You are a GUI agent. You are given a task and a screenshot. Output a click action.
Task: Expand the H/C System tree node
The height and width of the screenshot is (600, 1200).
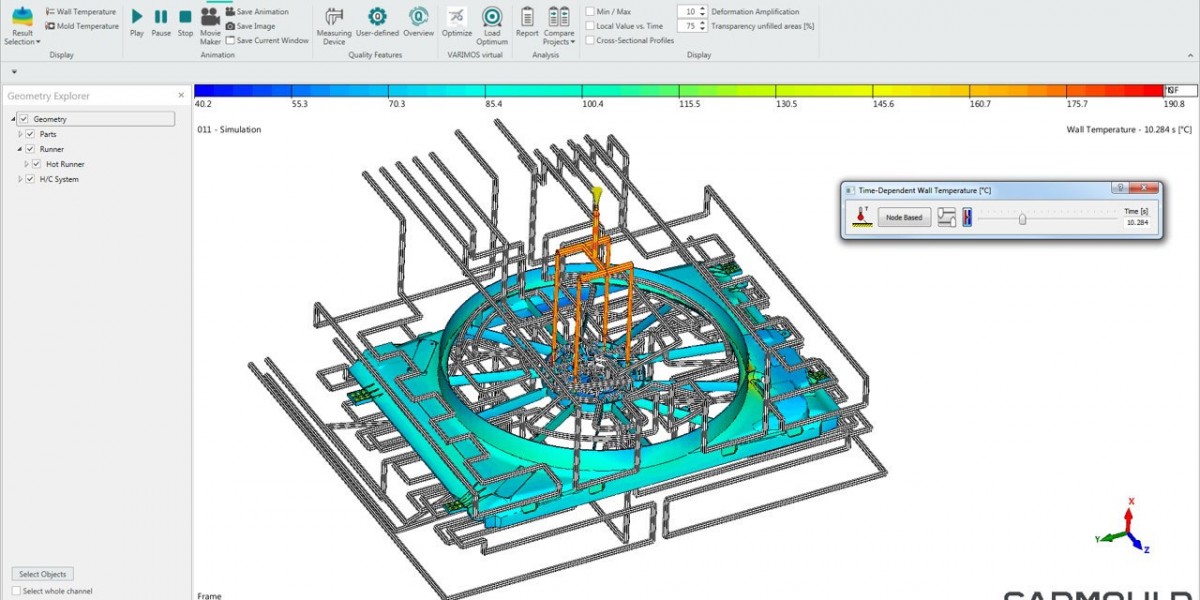point(20,179)
